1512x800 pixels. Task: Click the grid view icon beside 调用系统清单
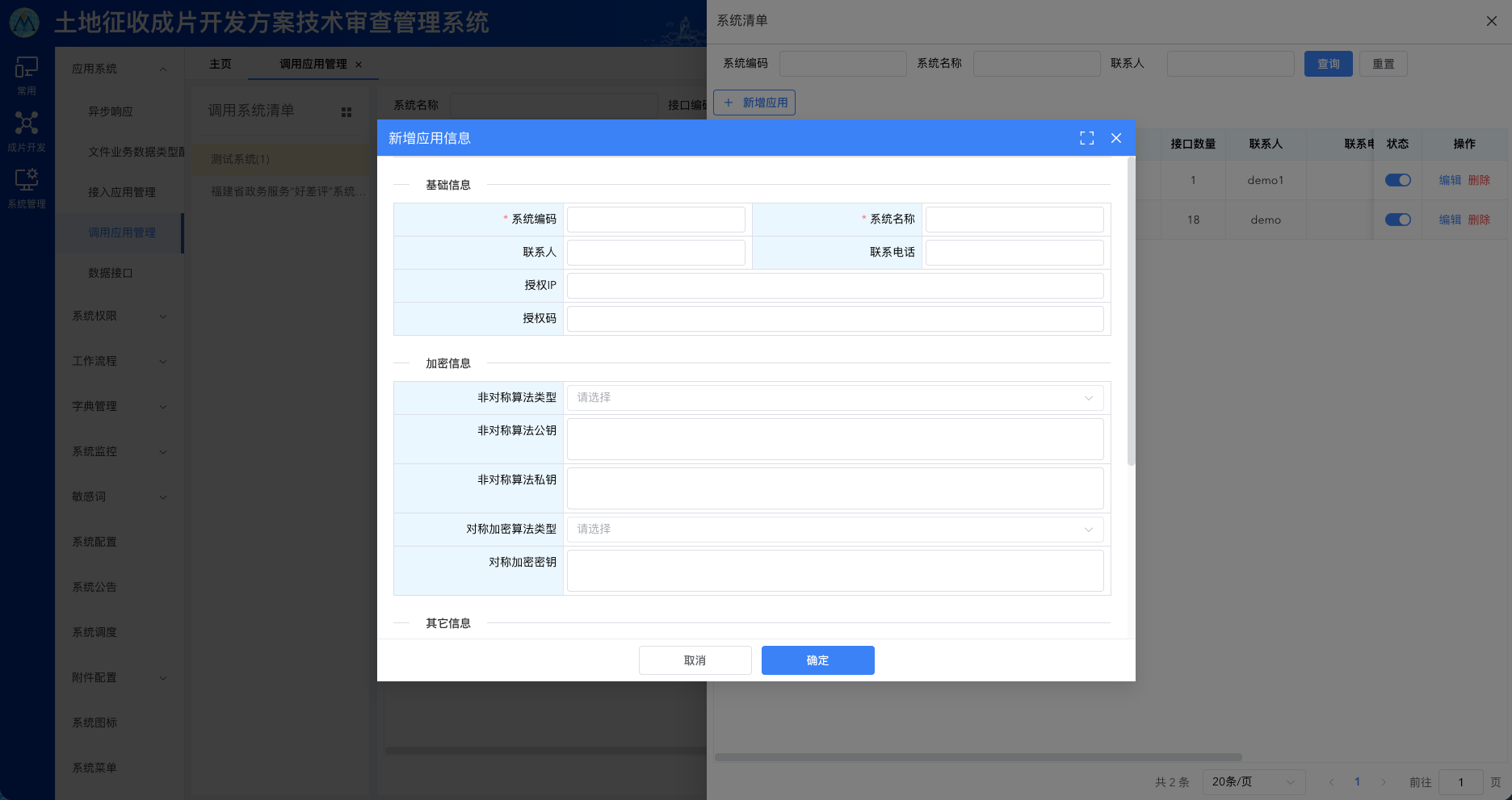346,112
